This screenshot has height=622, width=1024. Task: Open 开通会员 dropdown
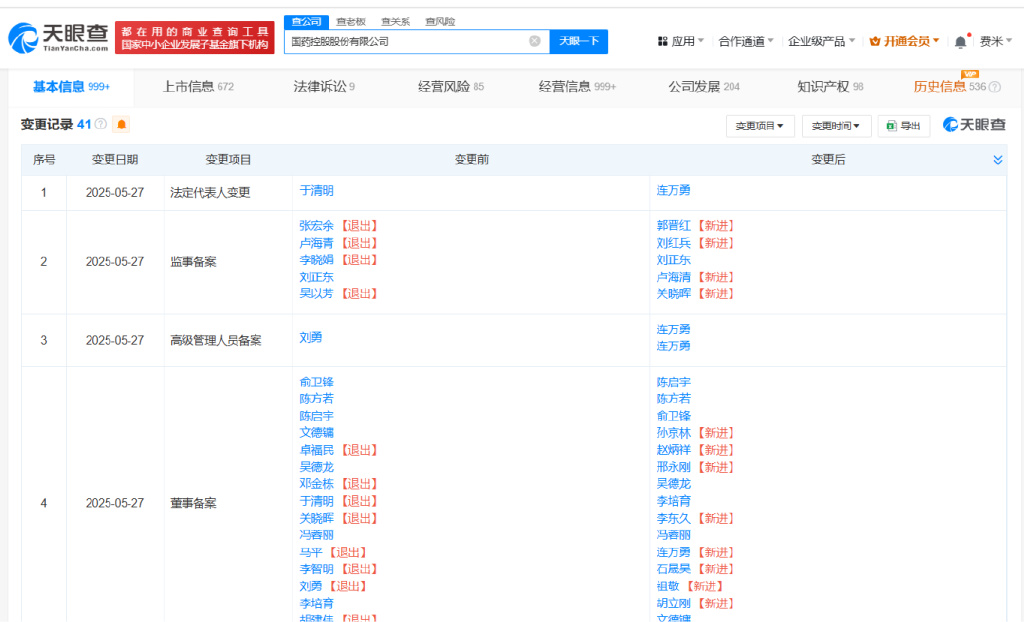click(904, 41)
